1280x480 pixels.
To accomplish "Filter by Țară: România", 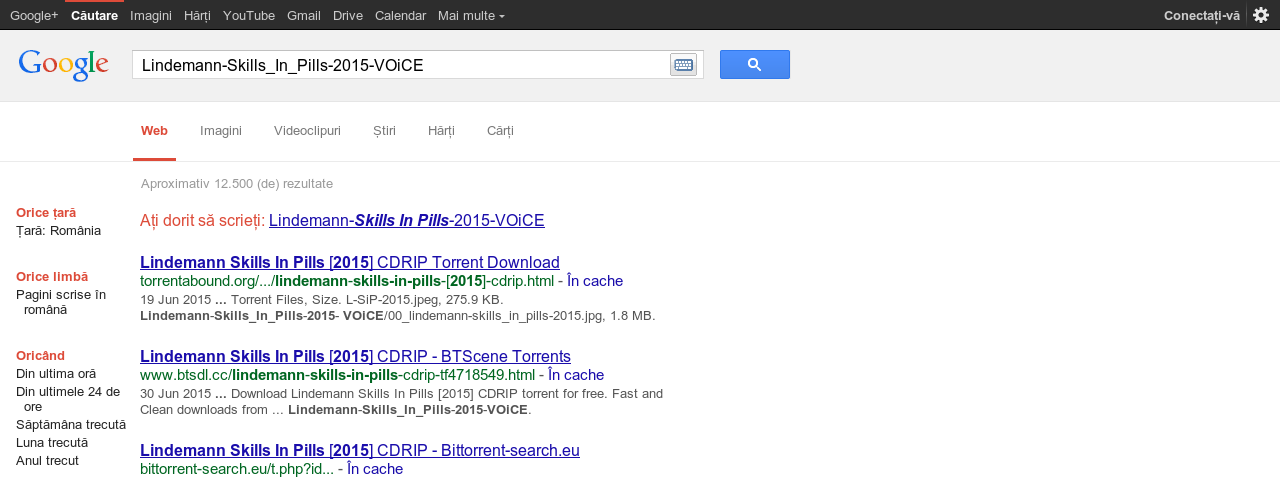I will pos(58,231).
